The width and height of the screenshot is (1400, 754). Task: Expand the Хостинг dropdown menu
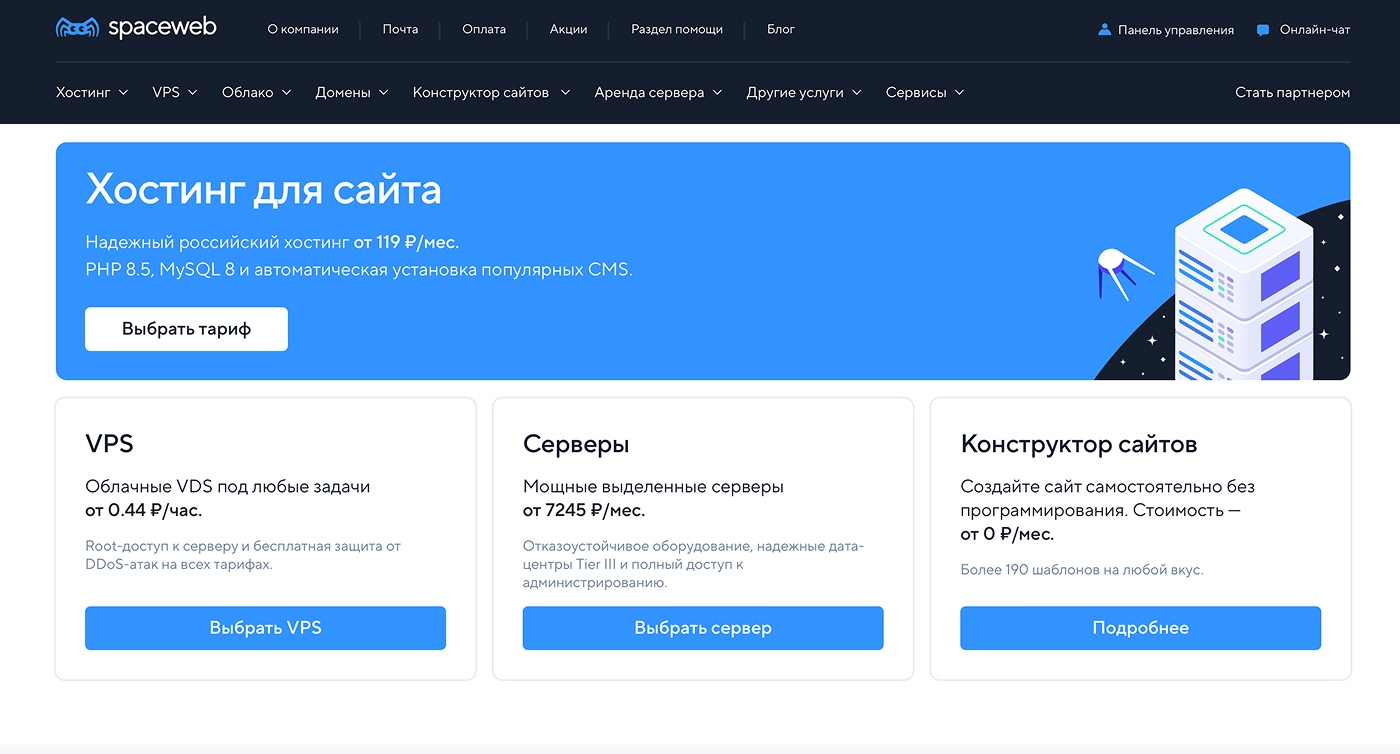point(92,92)
